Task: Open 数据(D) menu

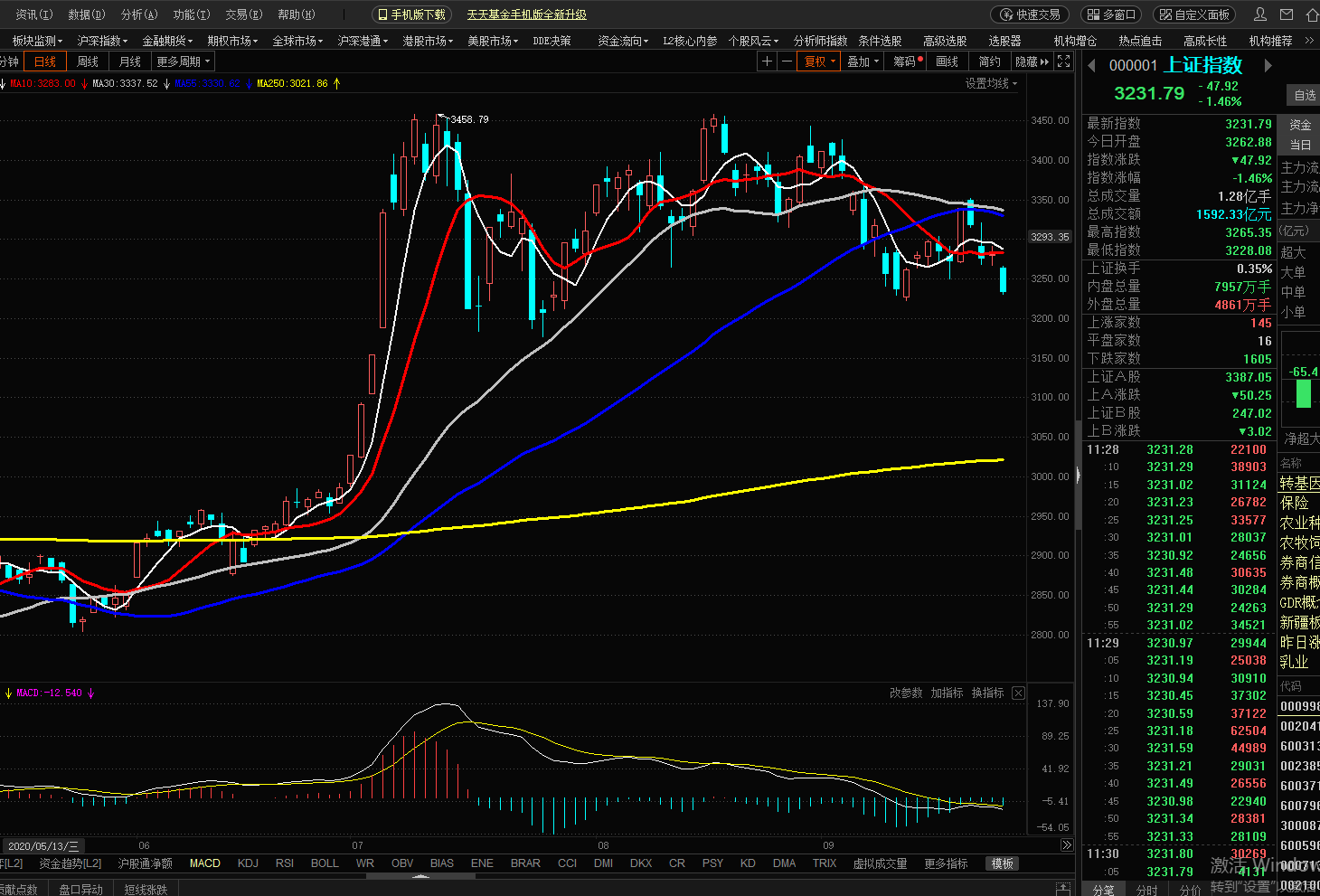Action: coord(87,14)
